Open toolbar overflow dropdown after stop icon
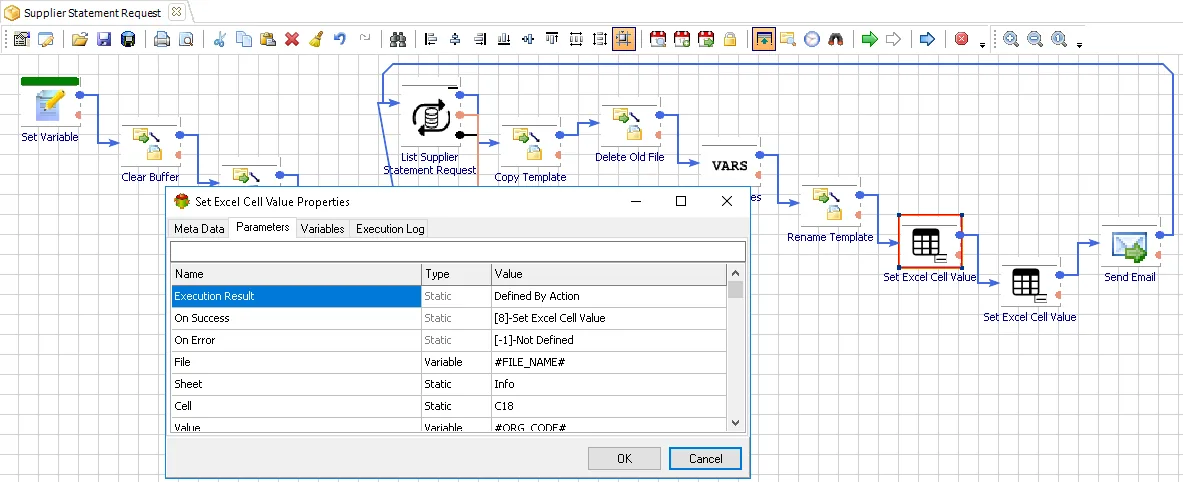The height and width of the screenshot is (482, 1183). 982,44
